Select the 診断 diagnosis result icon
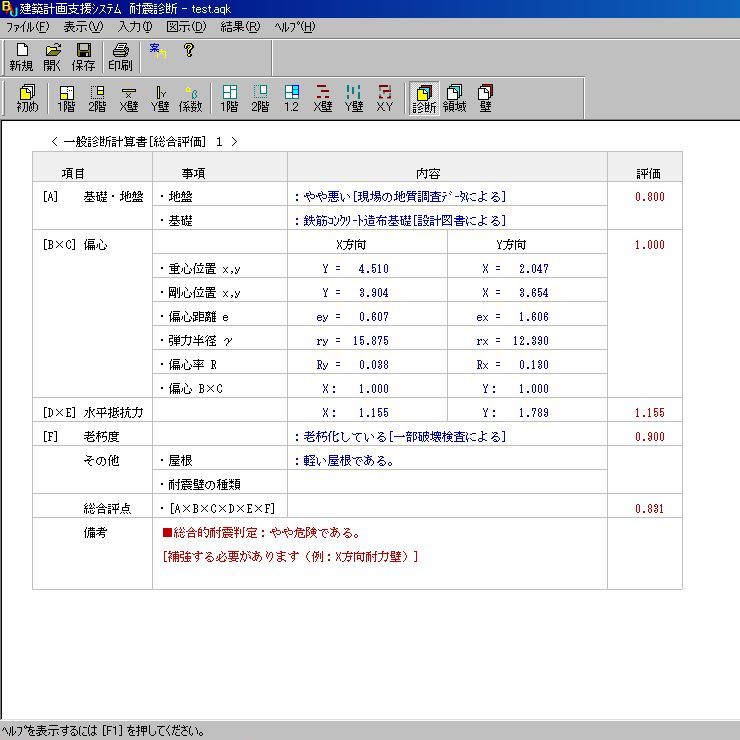The width and height of the screenshot is (740, 740). coord(424,98)
